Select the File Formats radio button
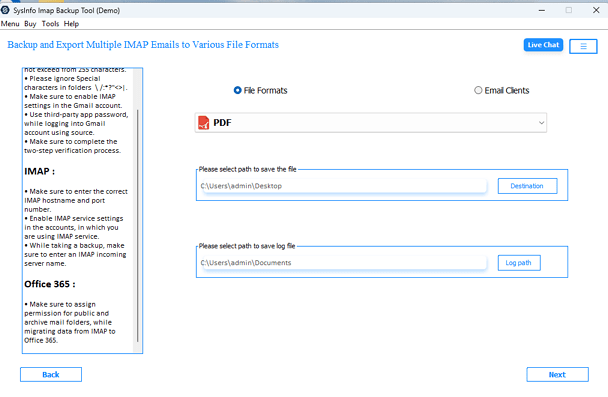The height and width of the screenshot is (397, 608). (x=237, y=90)
